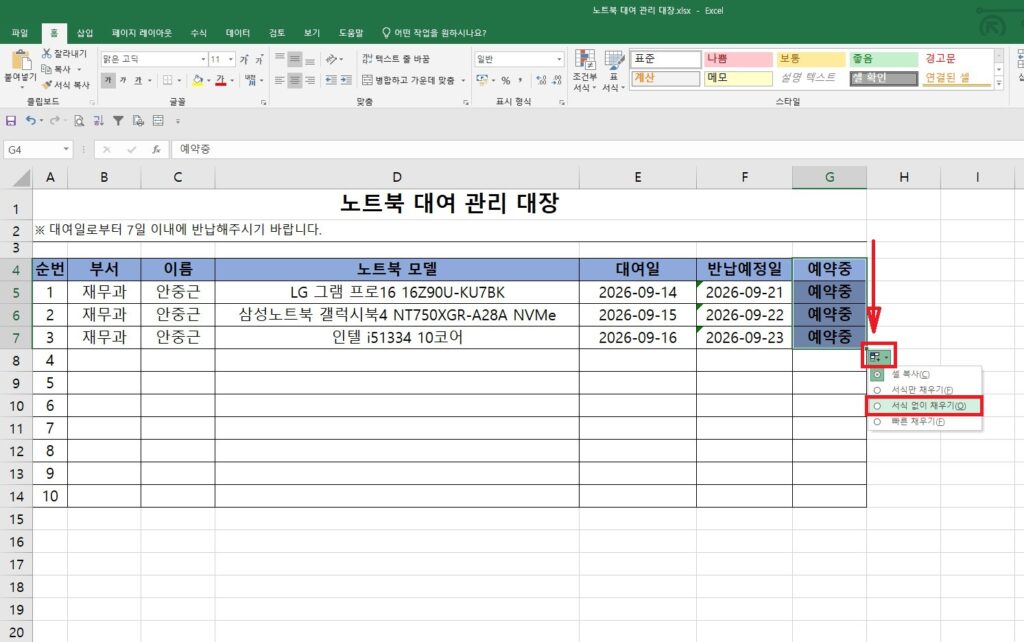Expand the merge and center options arrow
Viewport: 1024px width, 642px height.
coord(463,80)
